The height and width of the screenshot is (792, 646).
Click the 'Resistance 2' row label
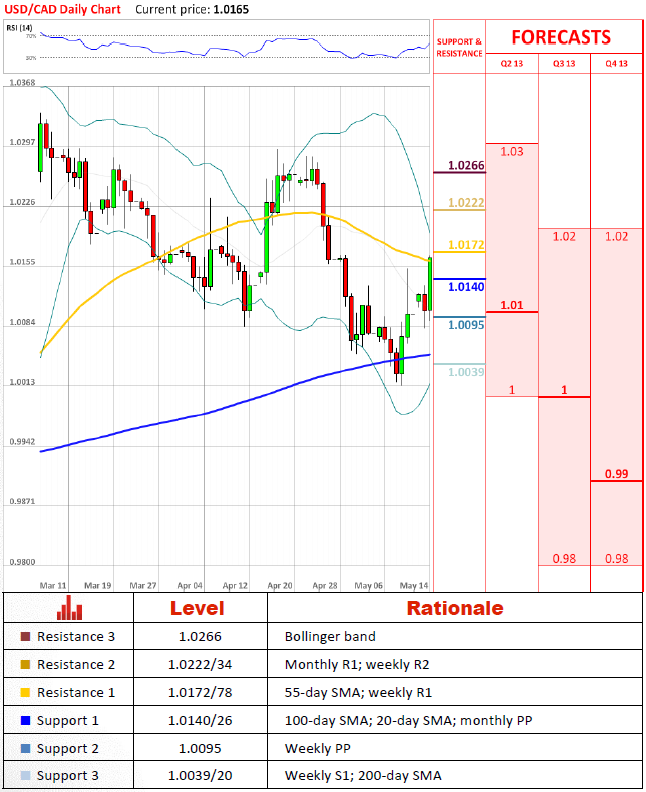[76, 664]
